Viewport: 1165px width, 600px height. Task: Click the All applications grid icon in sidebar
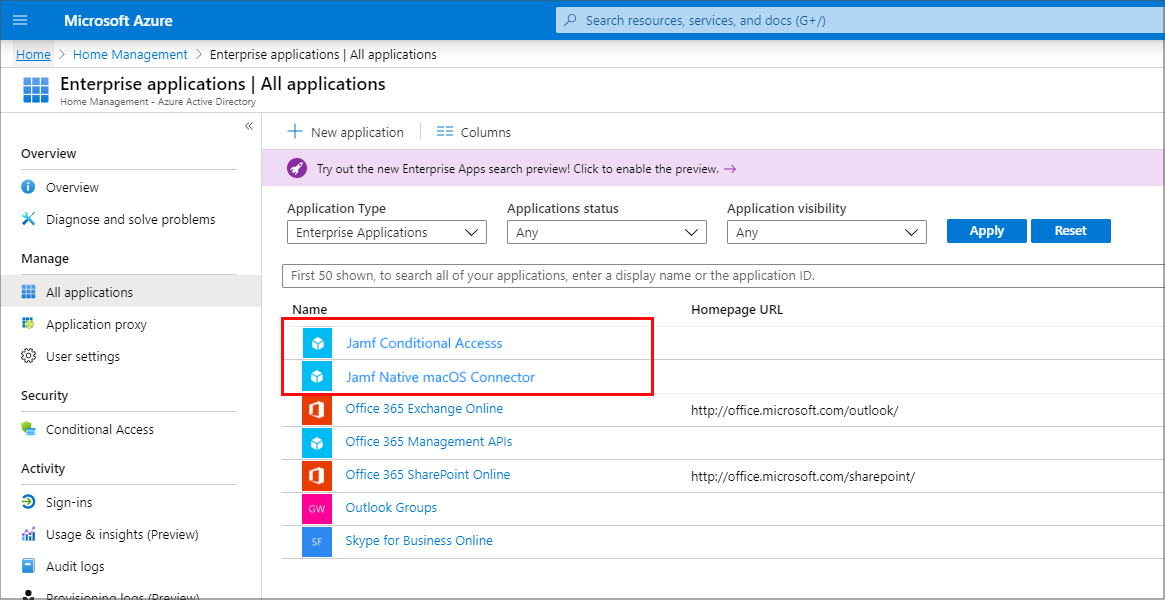pos(28,292)
